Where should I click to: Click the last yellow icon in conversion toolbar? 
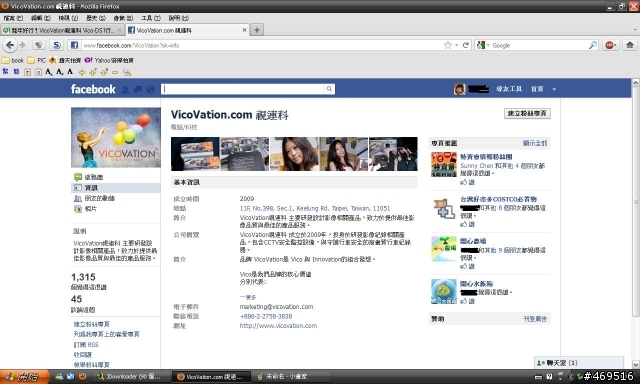point(127,72)
